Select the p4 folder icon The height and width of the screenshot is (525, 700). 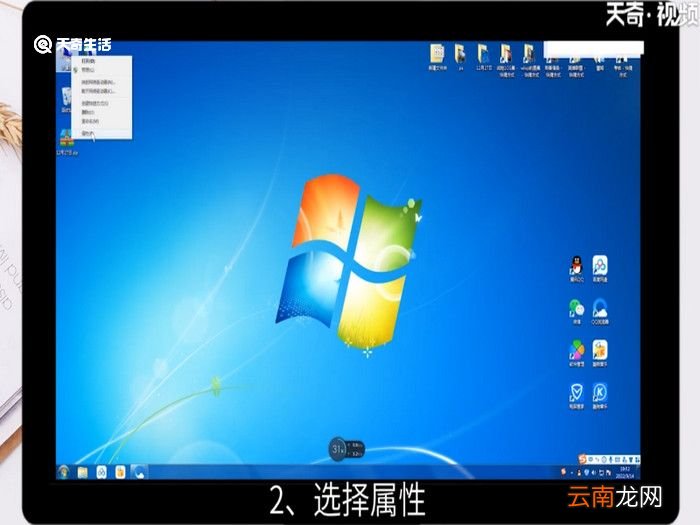(x=460, y=58)
